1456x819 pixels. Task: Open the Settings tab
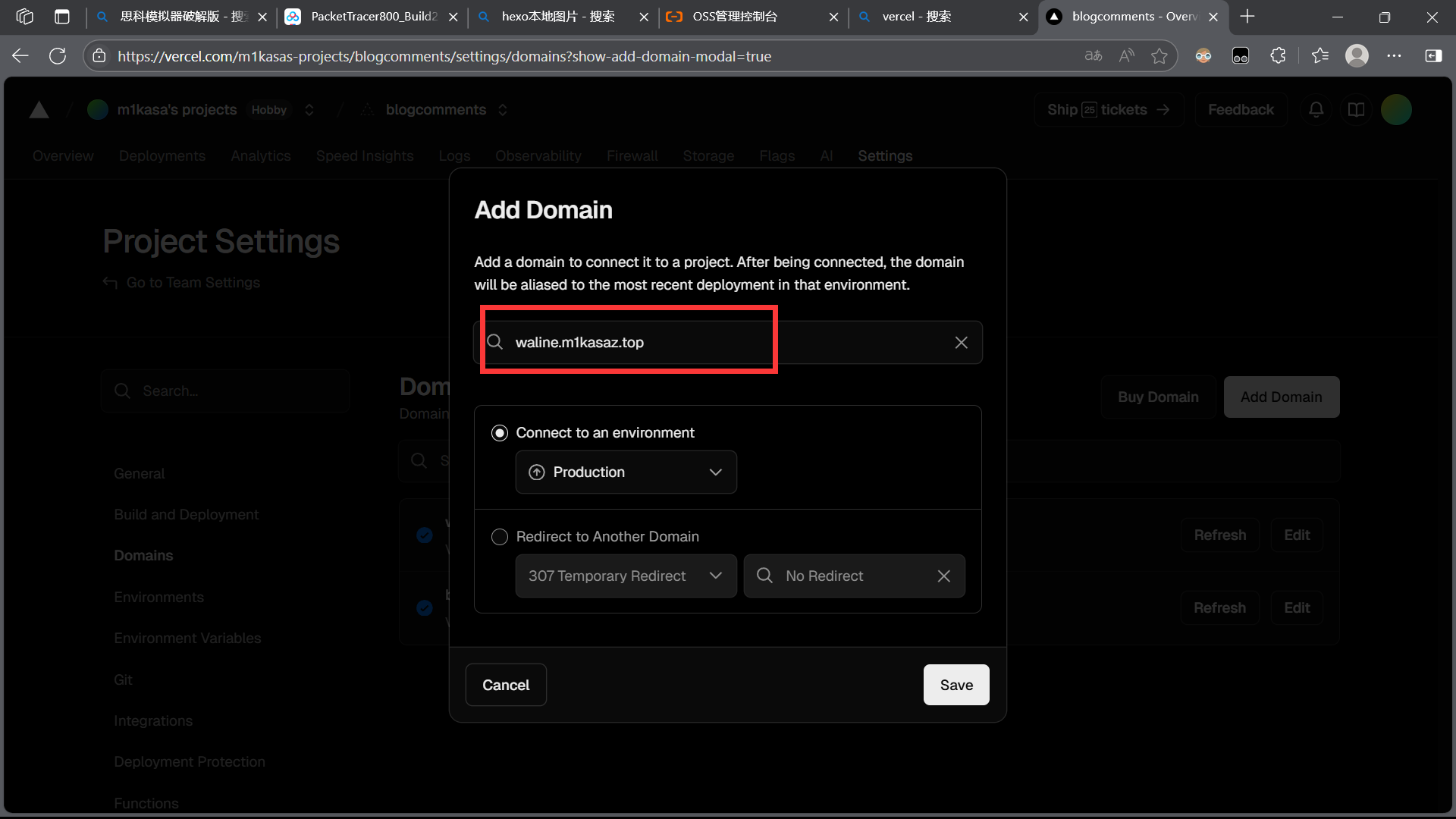[885, 155]
